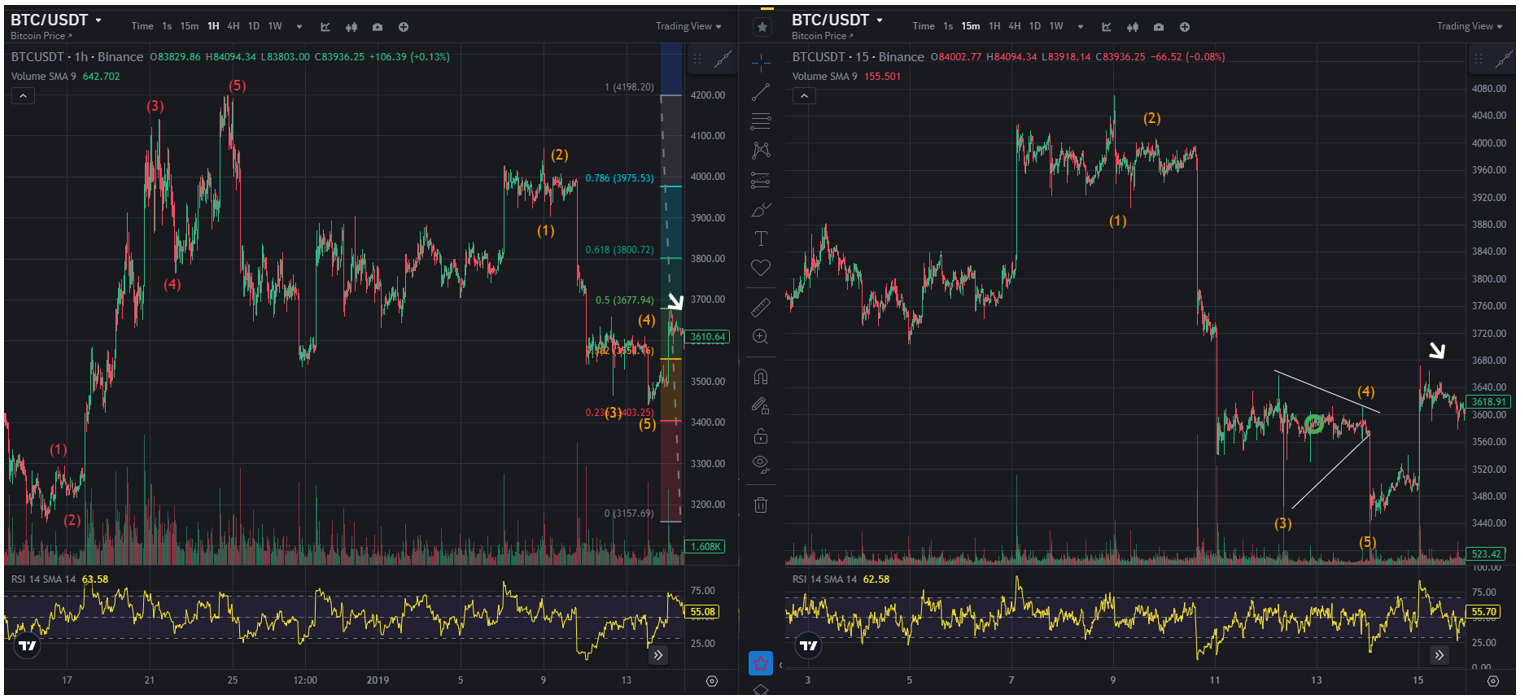Select the line tool in the right chart's floating toolbar
Screen dimensions: 1523x697
coord(1506,59)
